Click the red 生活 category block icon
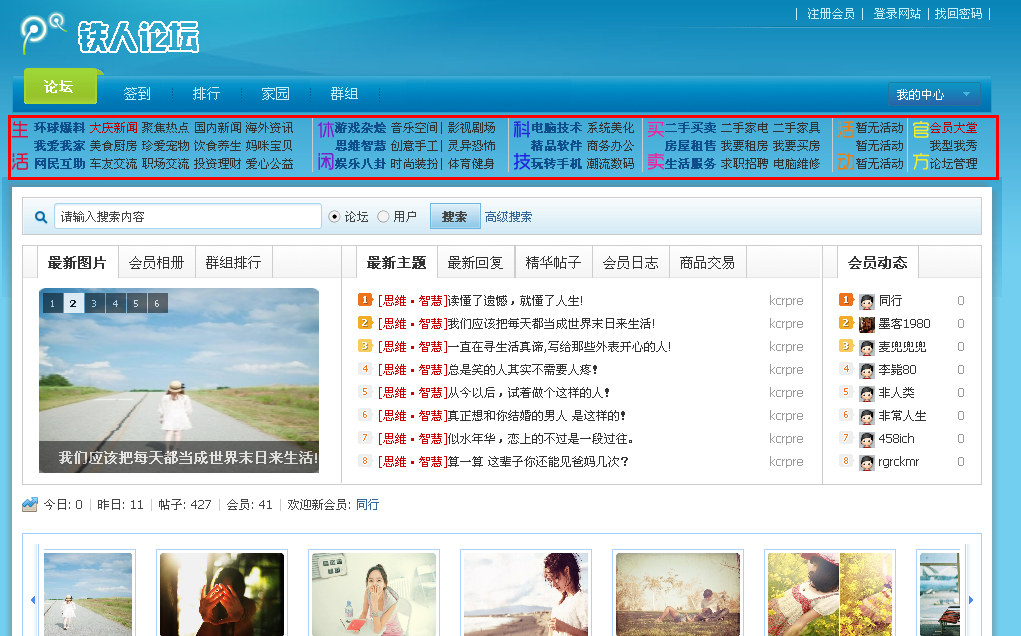The width and height of the screenshot is (1021, 636). (19, 146)
